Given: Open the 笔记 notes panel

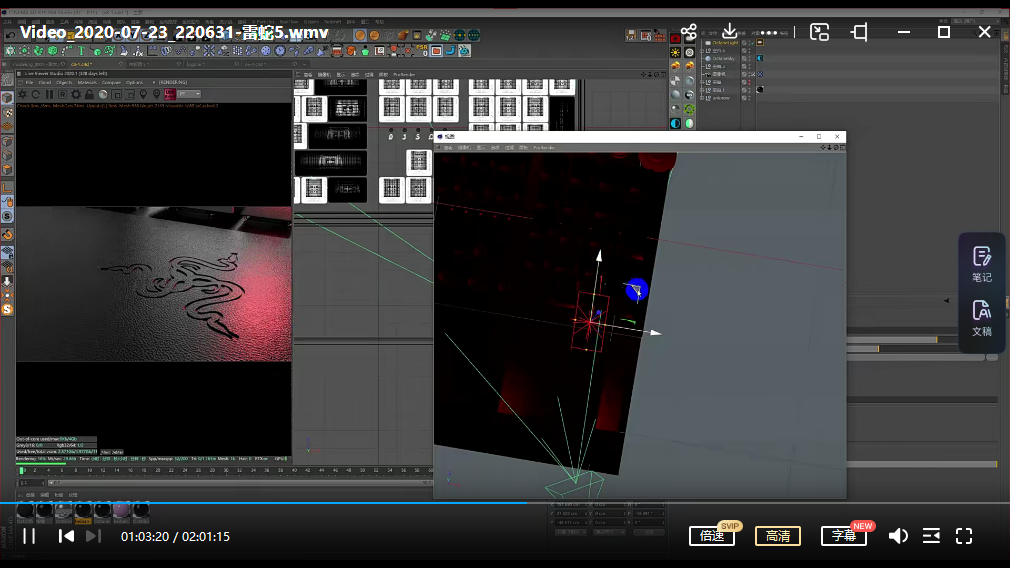Looking at the screenshot, I should [x=982, y=265].
